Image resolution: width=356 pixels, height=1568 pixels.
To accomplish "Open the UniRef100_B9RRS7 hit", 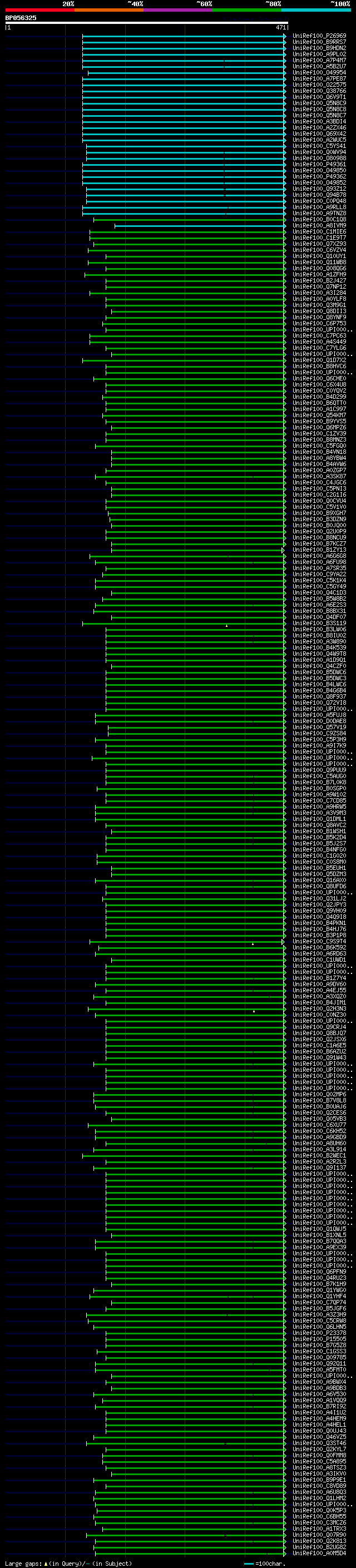I will click(319, 42).
